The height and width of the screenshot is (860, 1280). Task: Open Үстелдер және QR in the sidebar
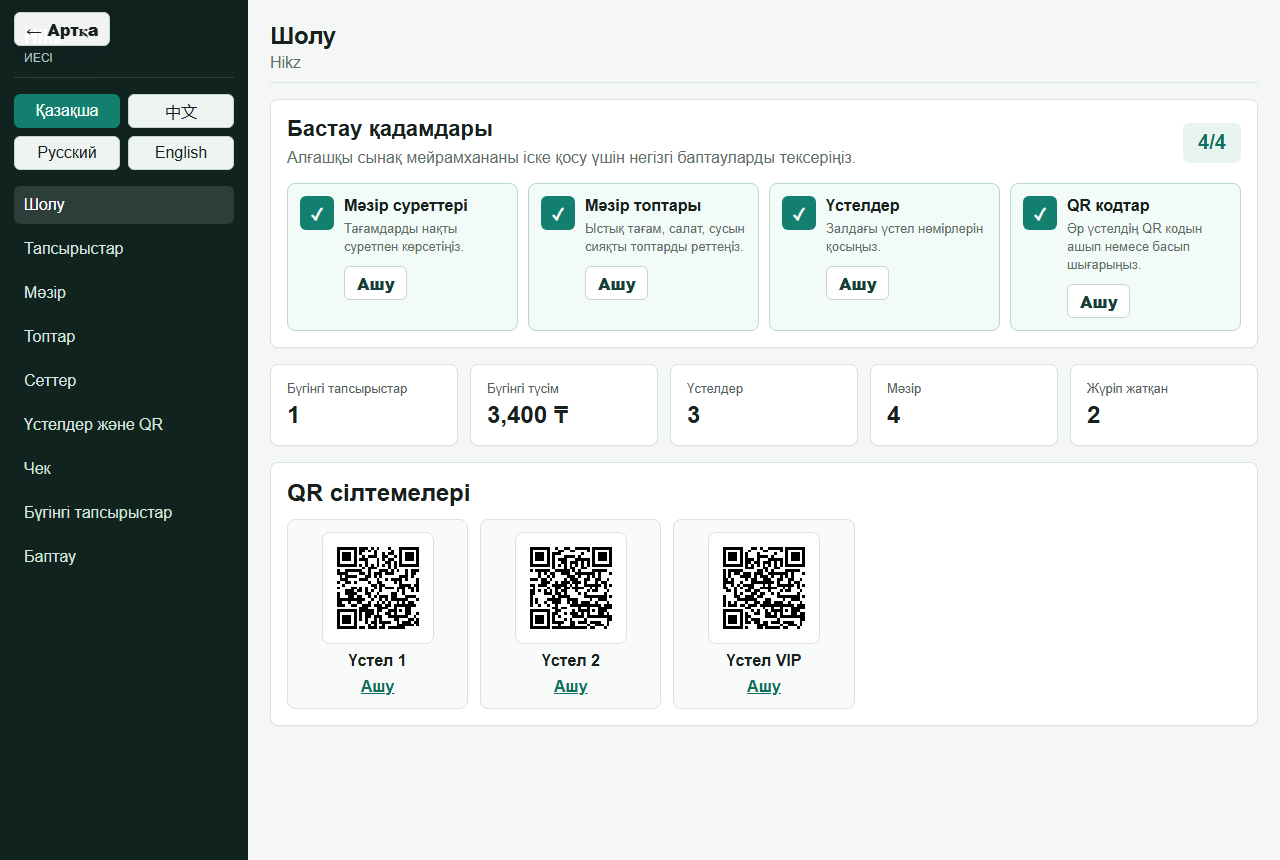point(124,425)
